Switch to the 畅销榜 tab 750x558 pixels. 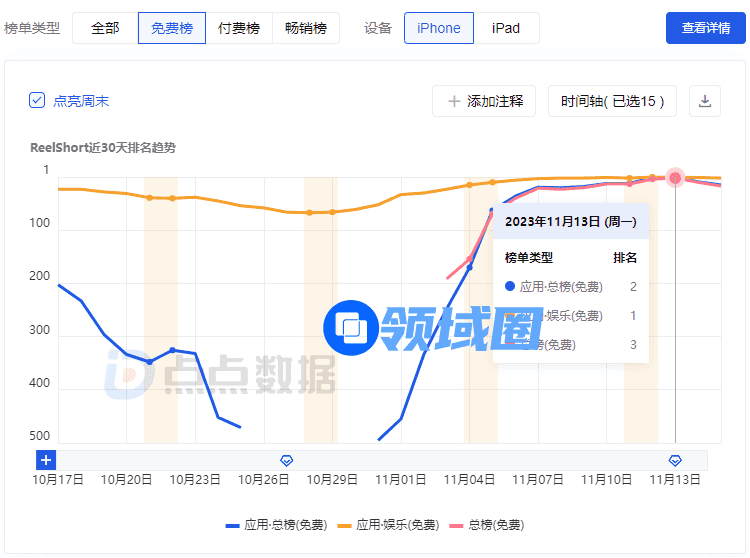[306, 28]
